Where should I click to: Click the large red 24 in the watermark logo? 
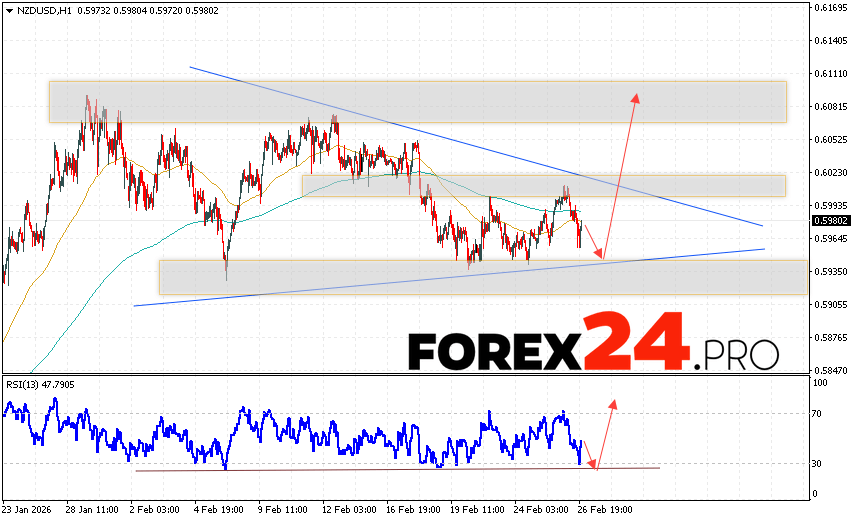636,345
